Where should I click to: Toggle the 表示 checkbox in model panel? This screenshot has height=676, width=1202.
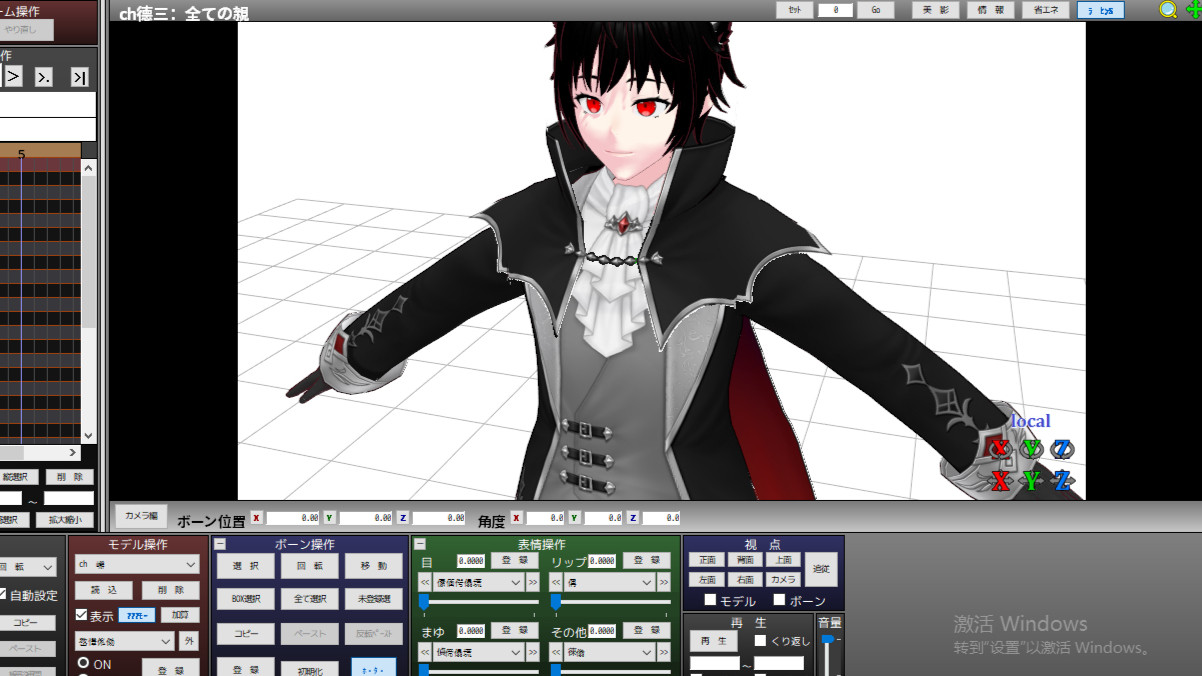coord(82,615)
